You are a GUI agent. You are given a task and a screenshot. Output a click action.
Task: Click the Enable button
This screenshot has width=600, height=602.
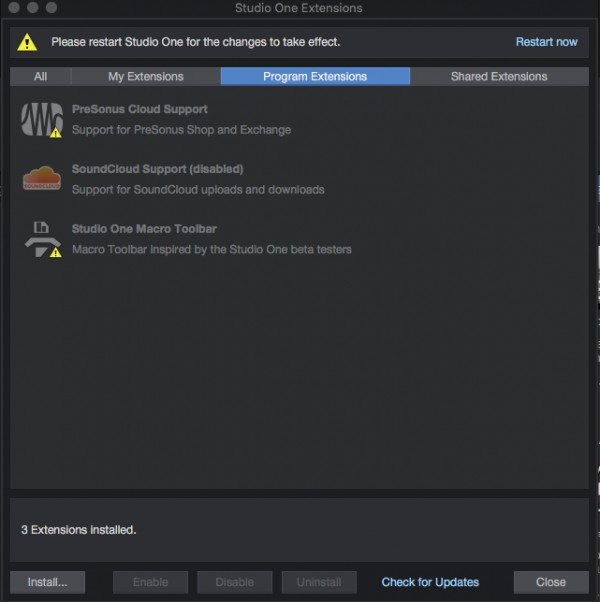point(150,582)
